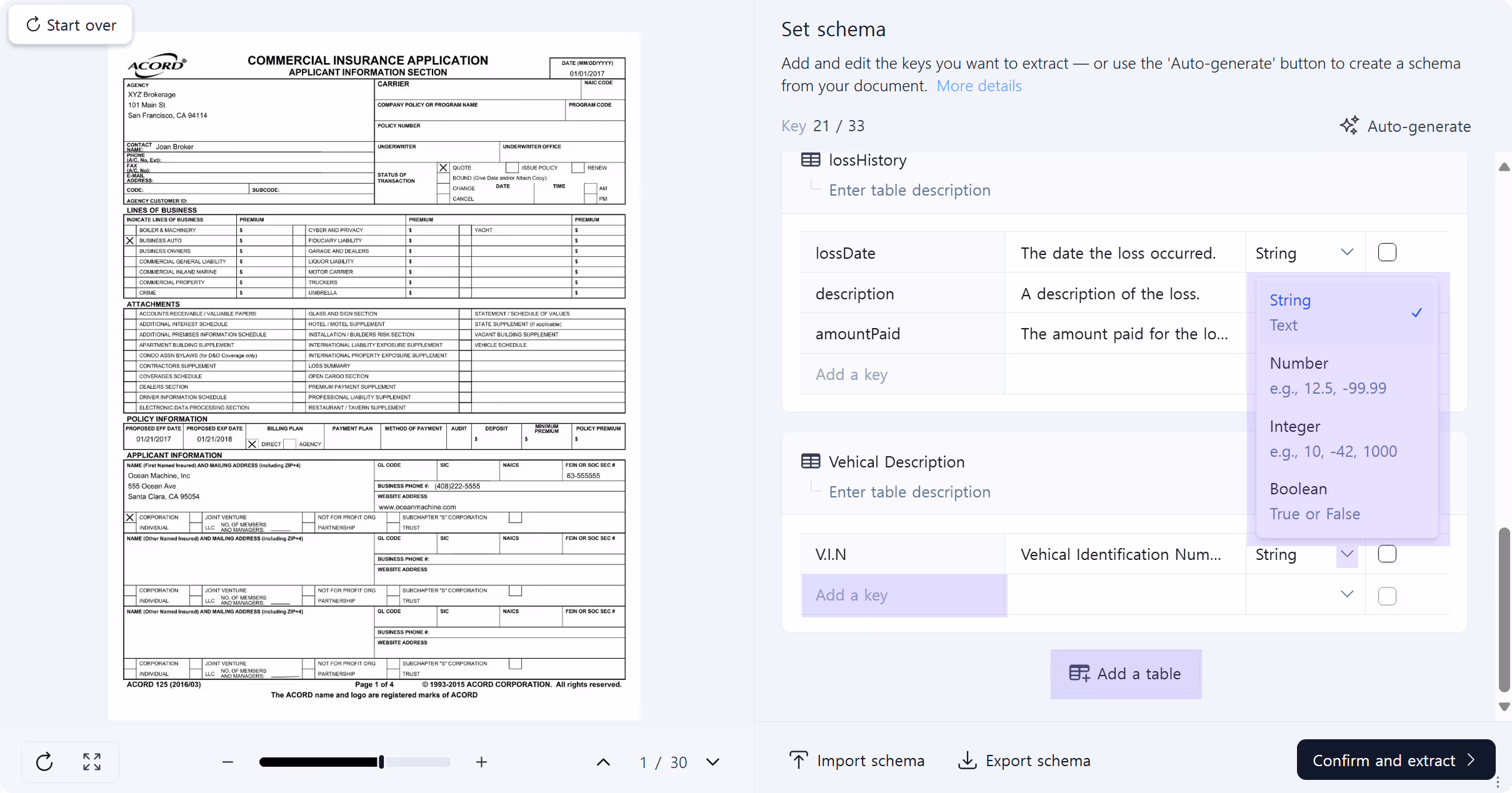Image resolution: width=1512 pixels, height=793 pixels.
Task: Click the refresh icon below the document preview
Action: pyautogui.click(x=44, y=762)
